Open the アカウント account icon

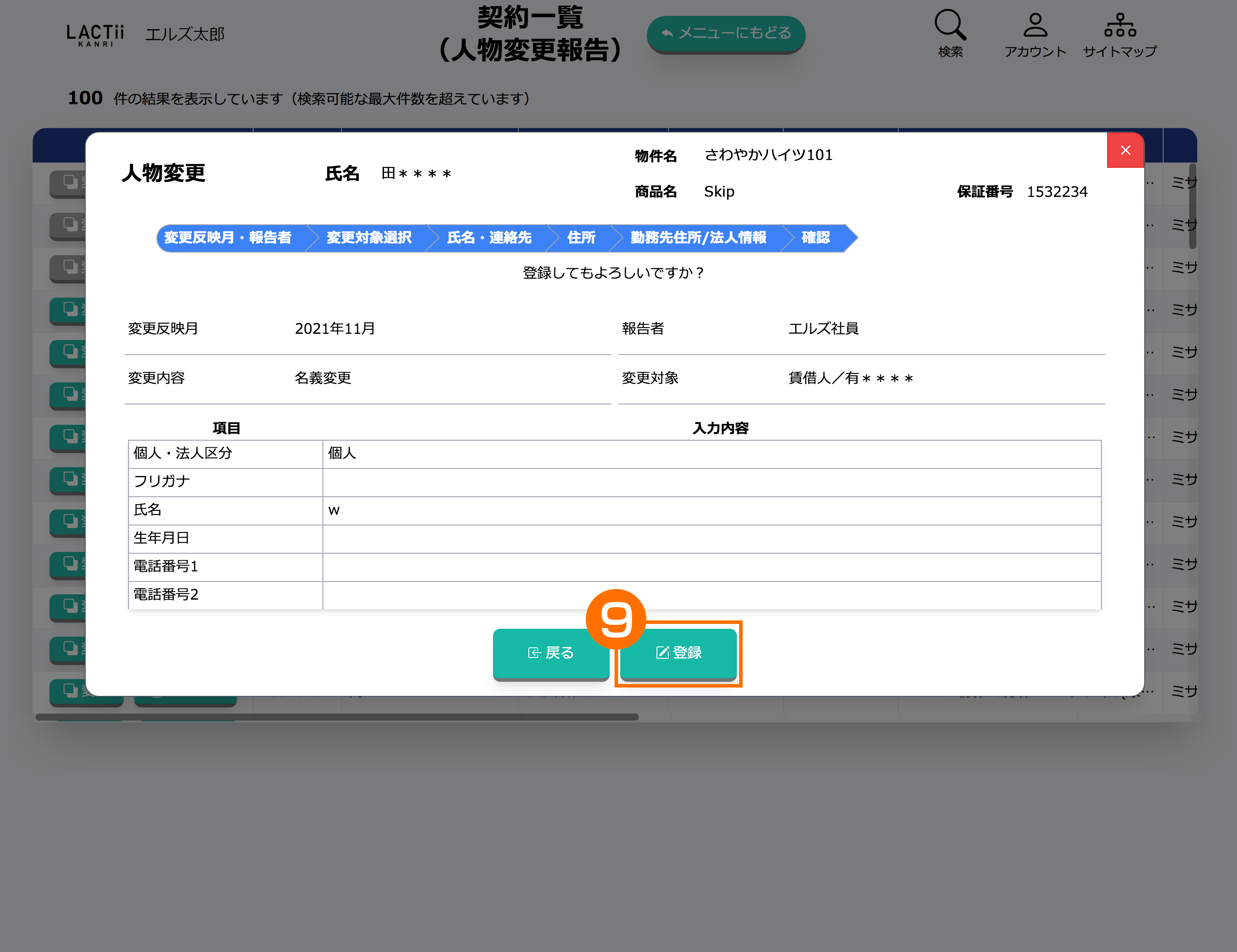point(1035,26)
